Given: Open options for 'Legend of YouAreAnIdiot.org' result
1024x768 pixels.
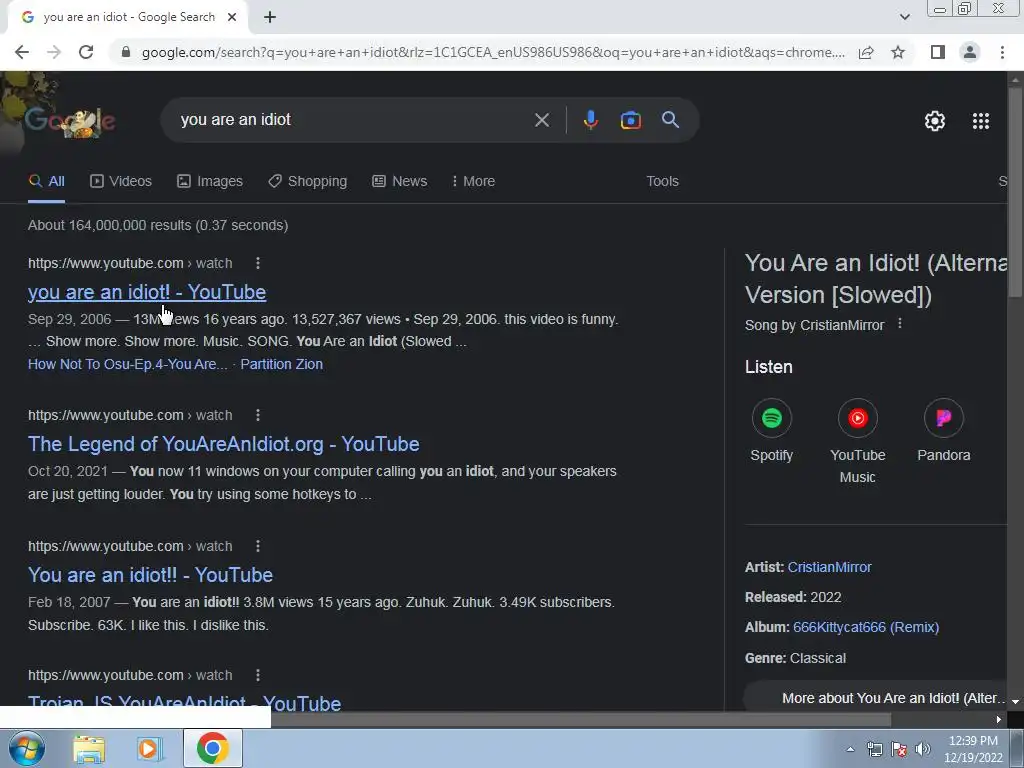Looking at the screenshot, I should 258,415.
